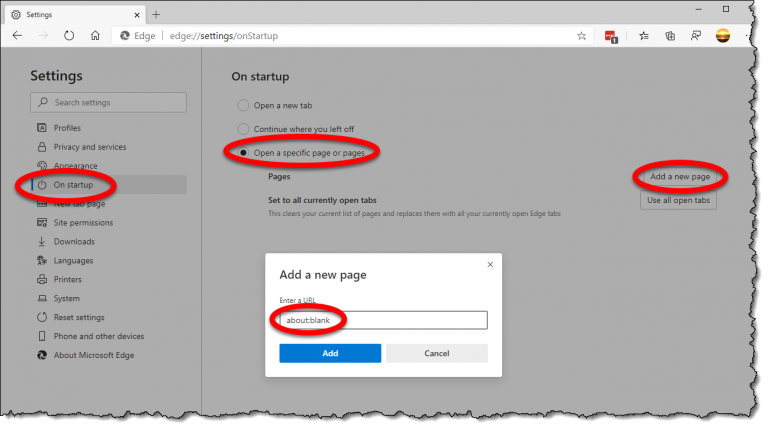Click the Add a new page button
768x429 pixels.
point(680,177)
